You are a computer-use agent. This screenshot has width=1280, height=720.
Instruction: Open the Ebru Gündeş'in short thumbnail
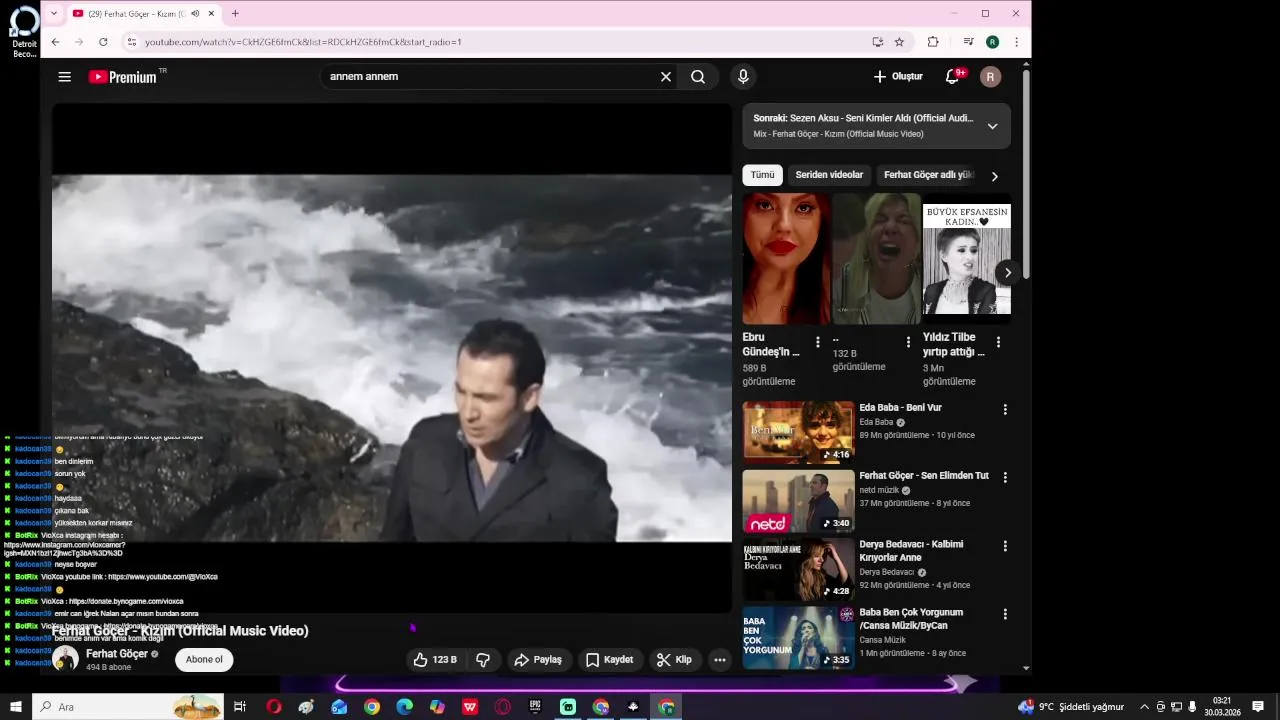click(786, 259)
